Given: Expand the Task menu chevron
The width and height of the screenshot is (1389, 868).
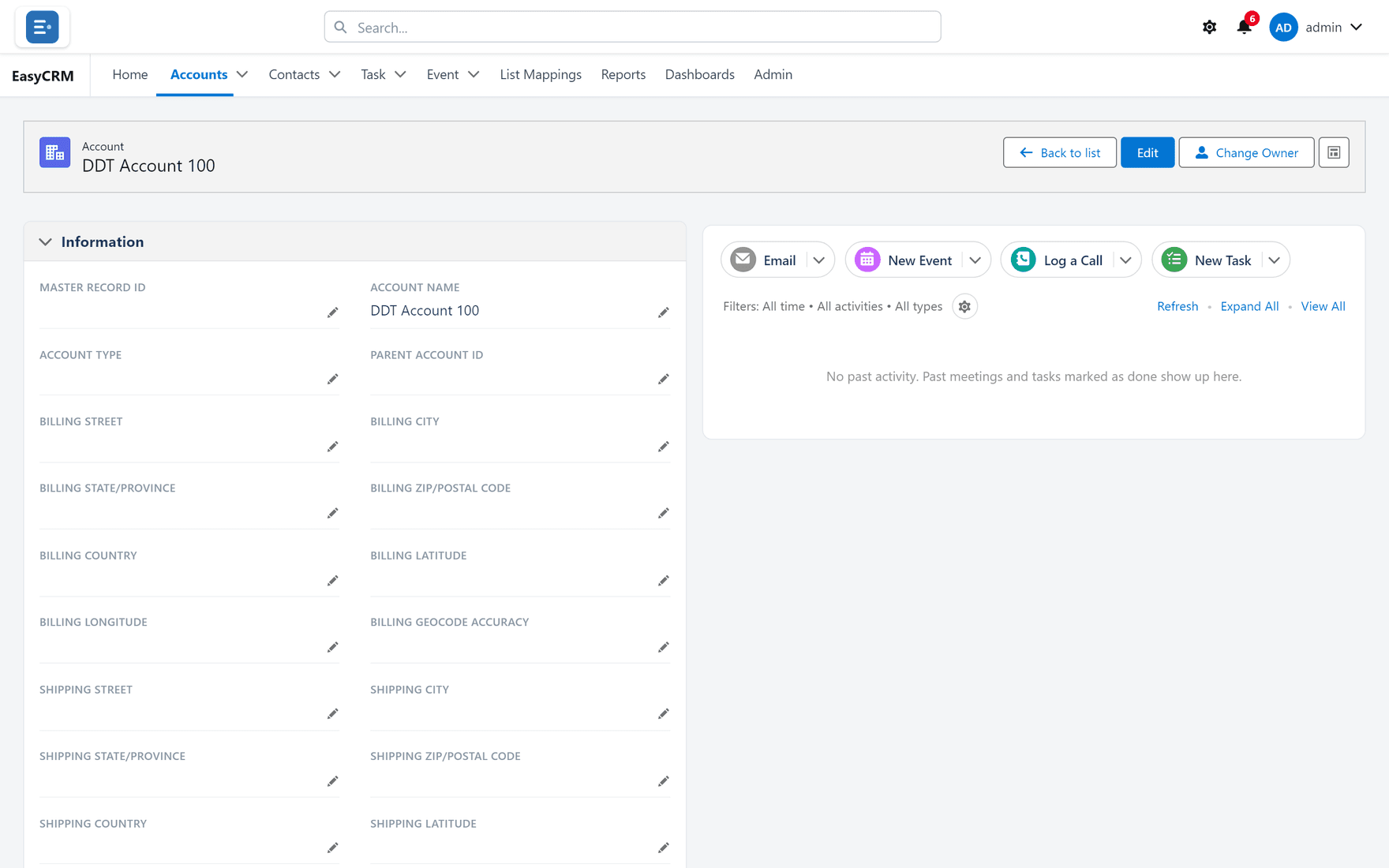Looking at the screenshot, I should tap(400, 74).
